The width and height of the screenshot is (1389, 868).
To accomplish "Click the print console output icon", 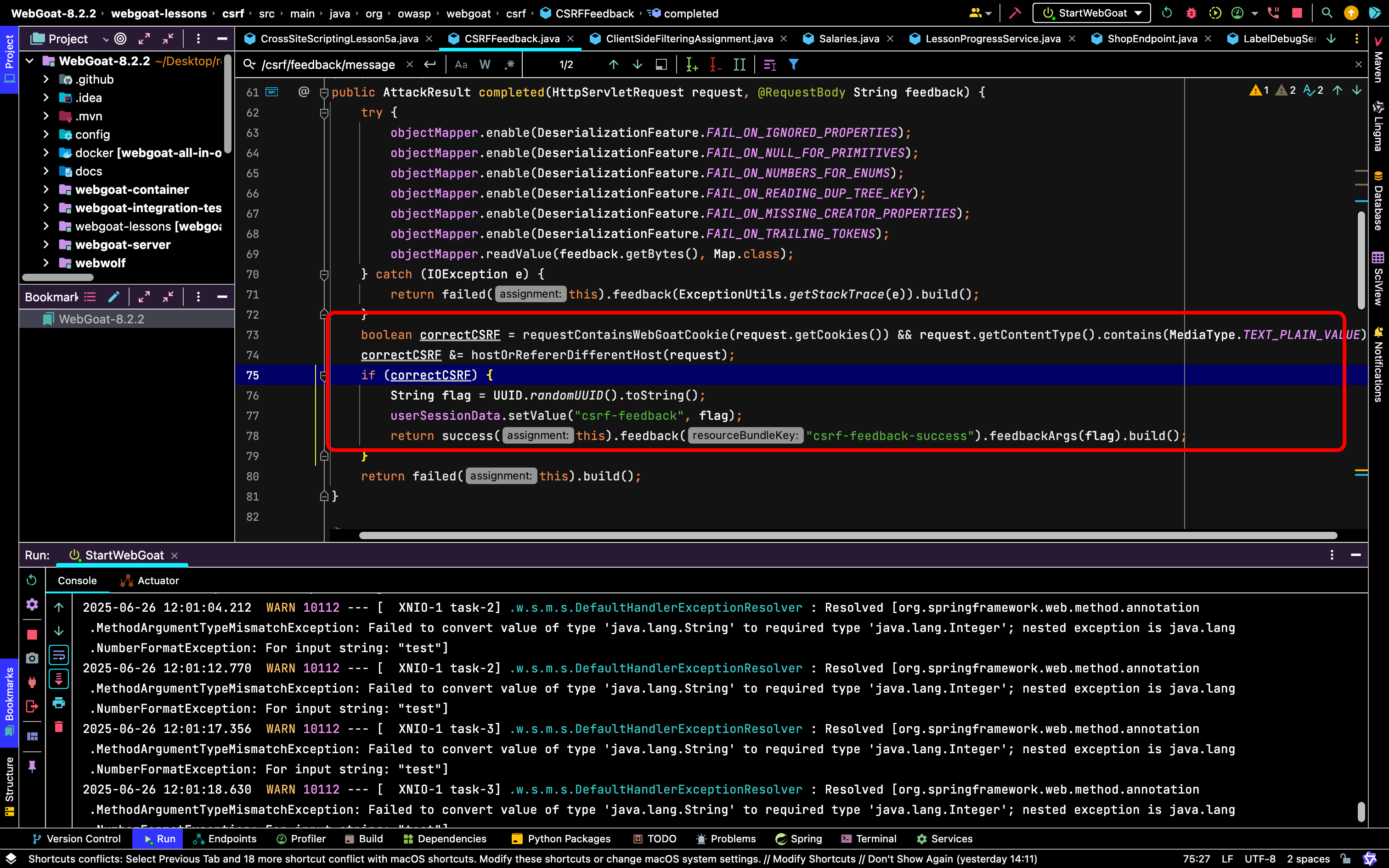I will pyautogui.click(x=58, y=703).
